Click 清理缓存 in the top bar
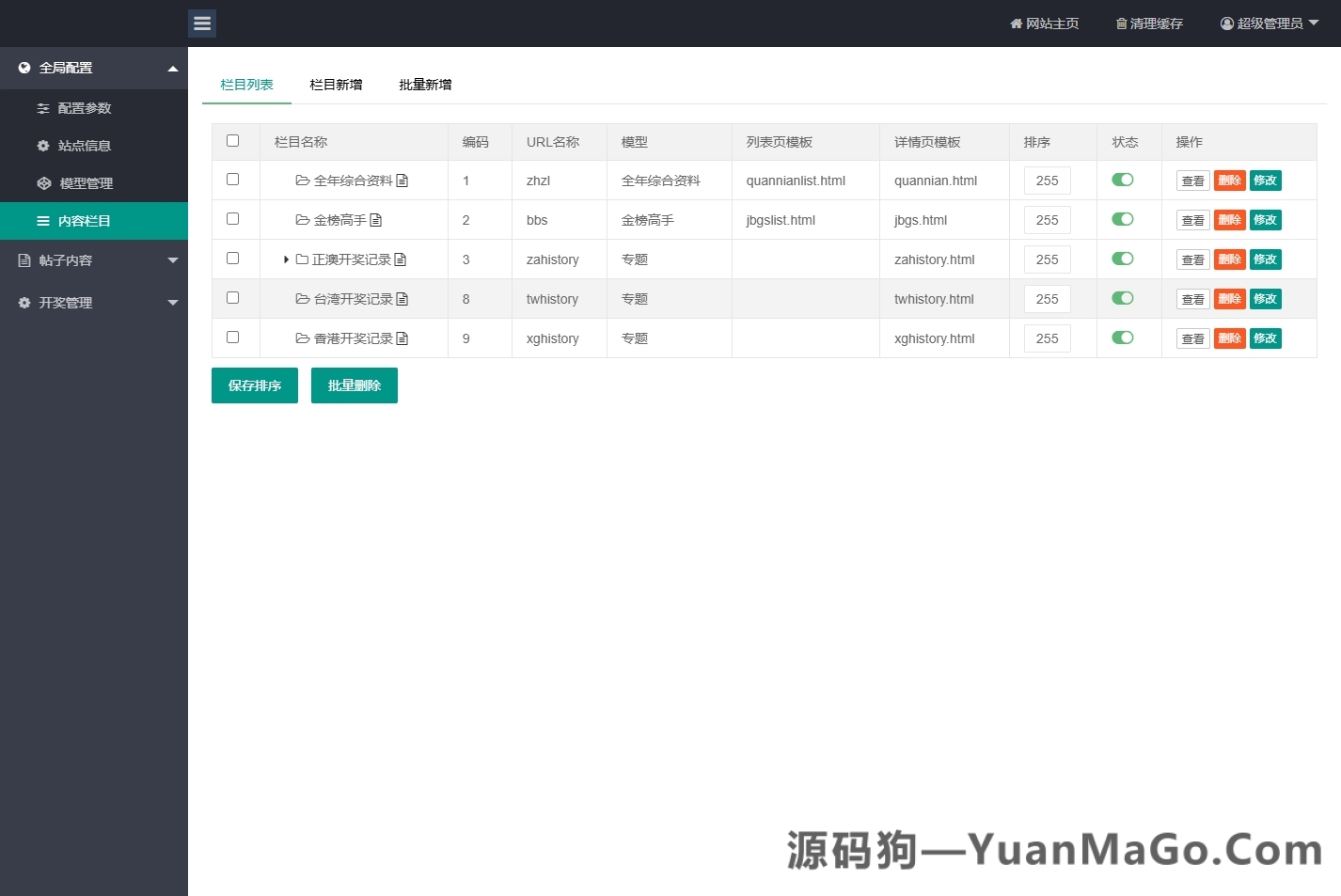1341x896 pixels. point(1149,24)
